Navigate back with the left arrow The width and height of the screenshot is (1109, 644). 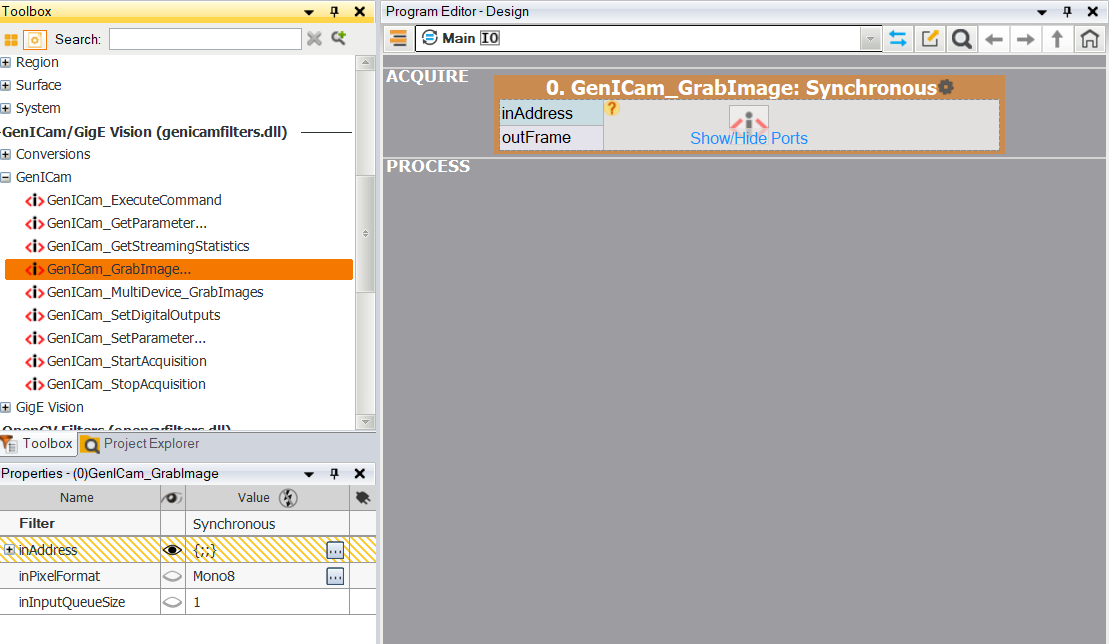tap(993, 39)
